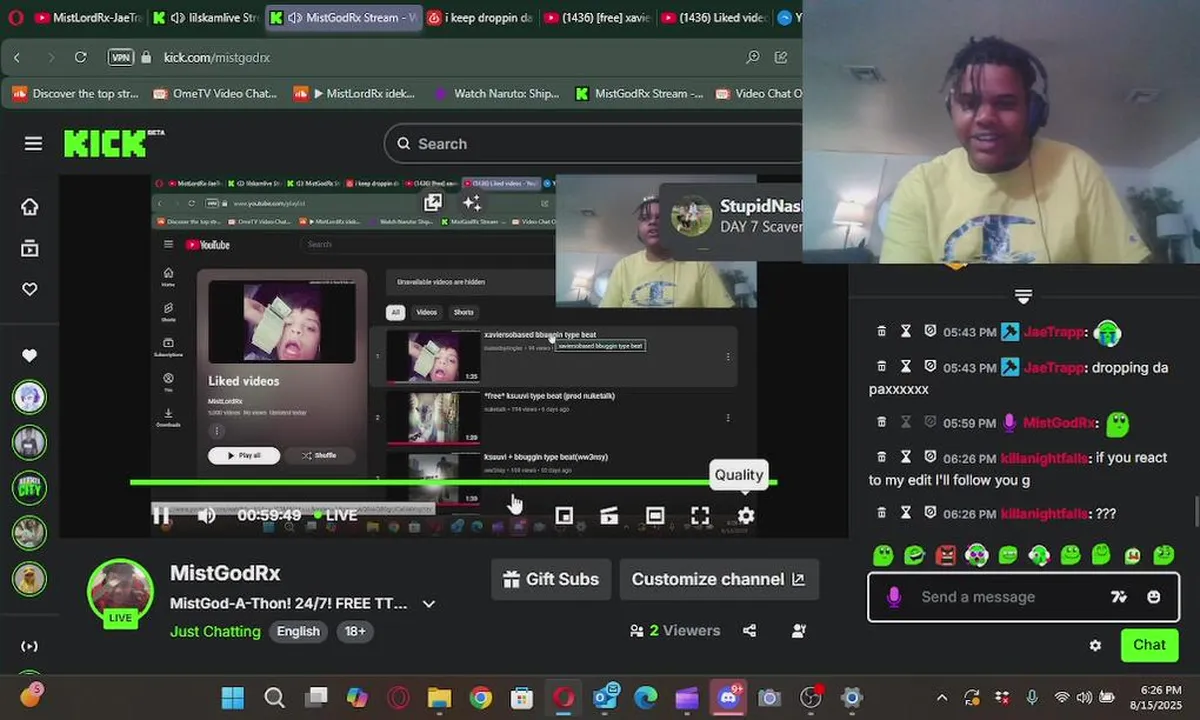The width and height of the screenshot is (1200, 720).
Task: Open Discord from the taskbar
Action: (x=728, y=697)
